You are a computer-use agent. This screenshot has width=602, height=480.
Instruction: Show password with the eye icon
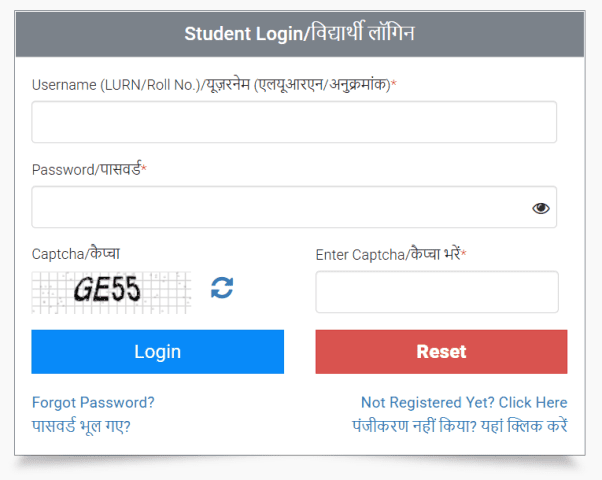coord(541,208)
